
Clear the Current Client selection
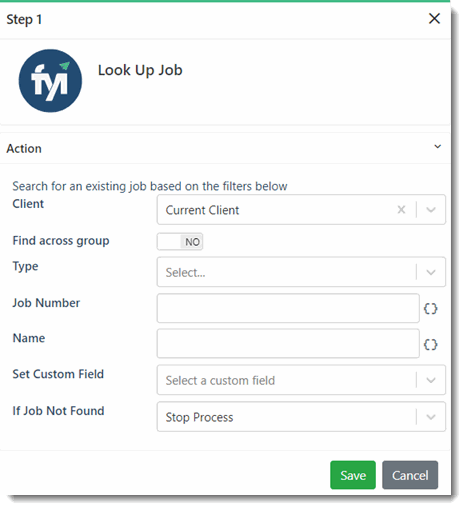[x=401, y=210]
